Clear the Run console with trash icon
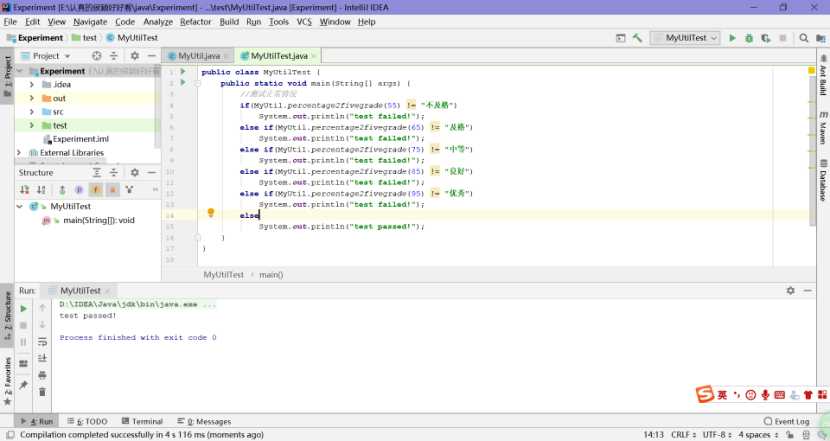Viewport: 830px width, 441px height. click(42, 392)
